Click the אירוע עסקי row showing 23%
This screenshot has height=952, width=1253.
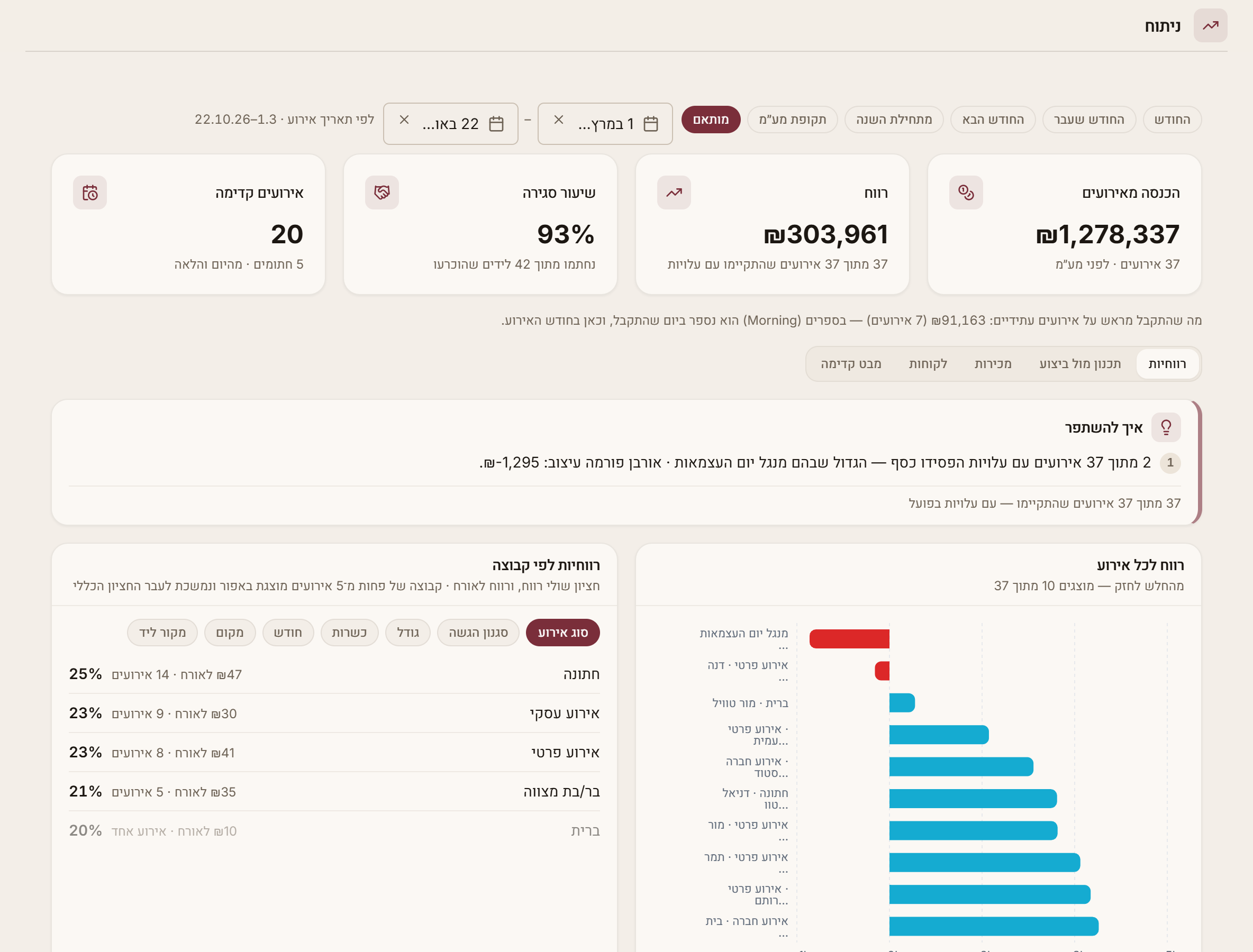coord(334,713)
